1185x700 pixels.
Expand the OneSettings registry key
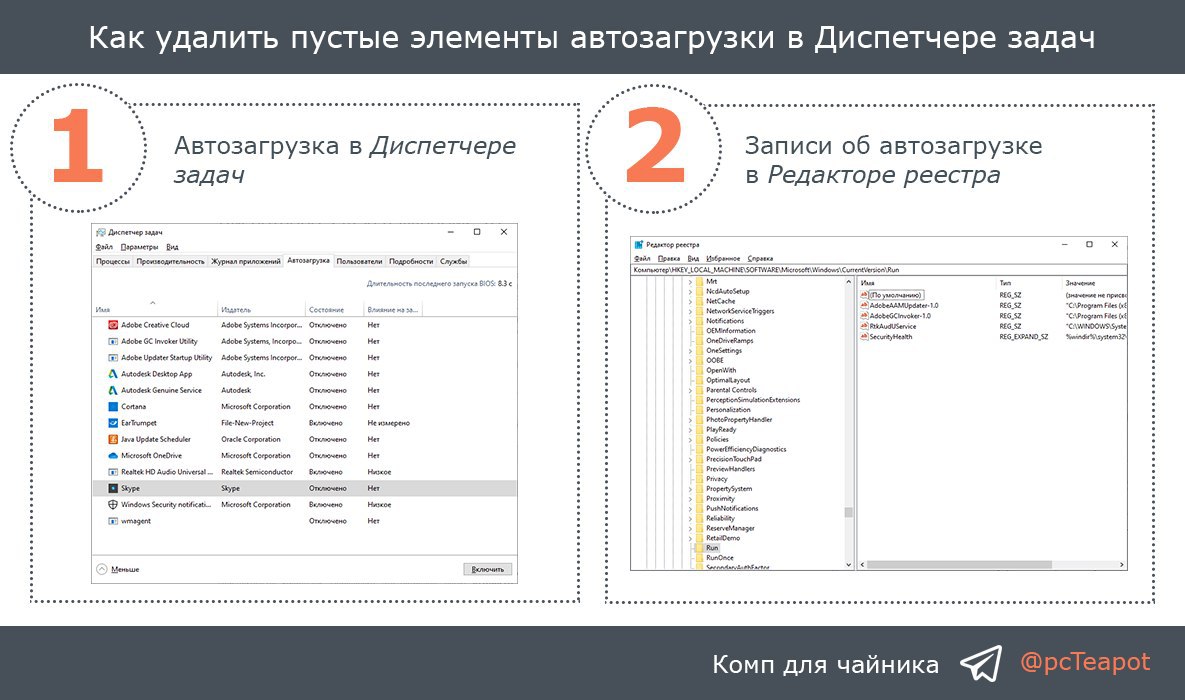tap(690, 351)
